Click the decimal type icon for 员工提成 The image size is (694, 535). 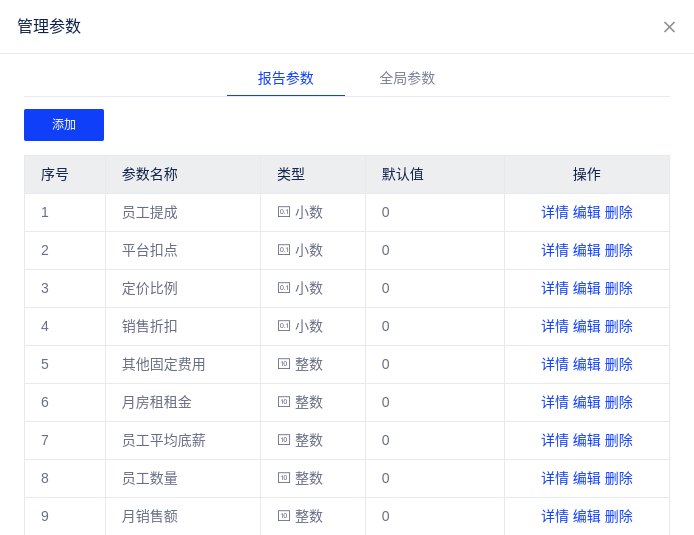(283, 212)
